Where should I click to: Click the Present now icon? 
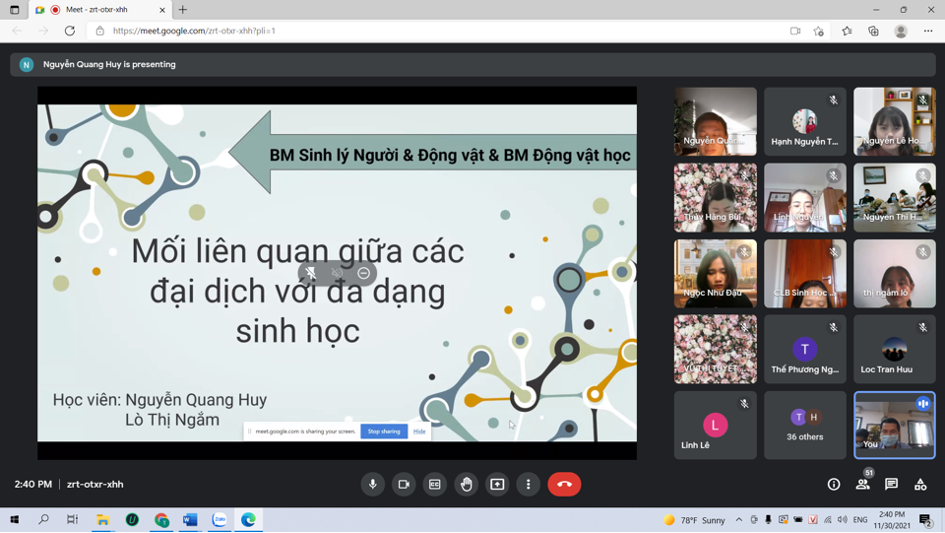(497, 484)
